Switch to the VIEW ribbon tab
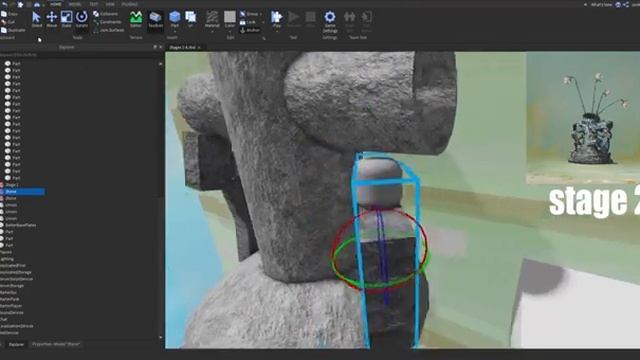This screenshot has height=360, width=640. (x=110, y=4)
